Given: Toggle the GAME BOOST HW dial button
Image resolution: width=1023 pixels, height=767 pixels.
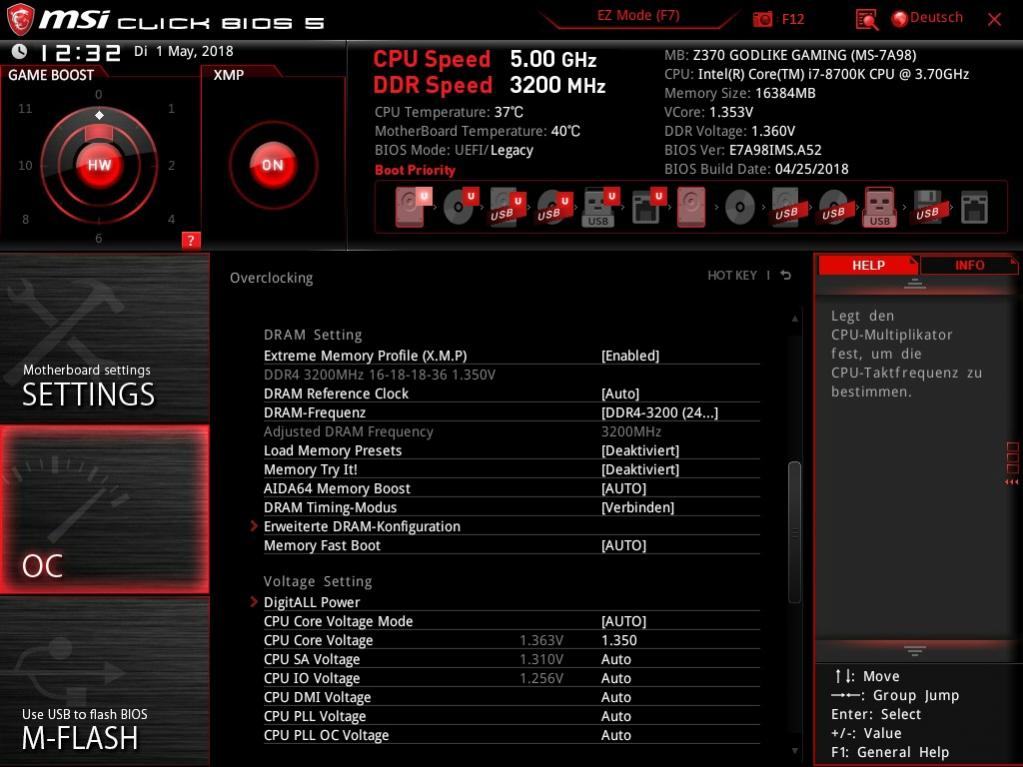Looking at the screenshot, I should point(99,164).
